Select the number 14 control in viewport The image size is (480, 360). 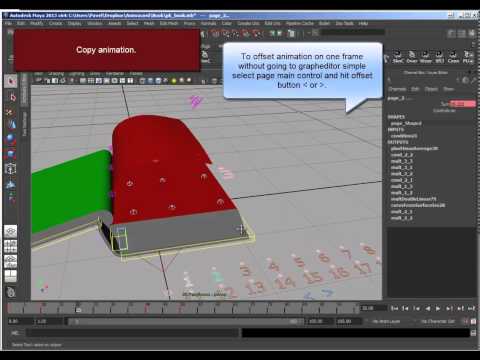[x=285, y=283]
